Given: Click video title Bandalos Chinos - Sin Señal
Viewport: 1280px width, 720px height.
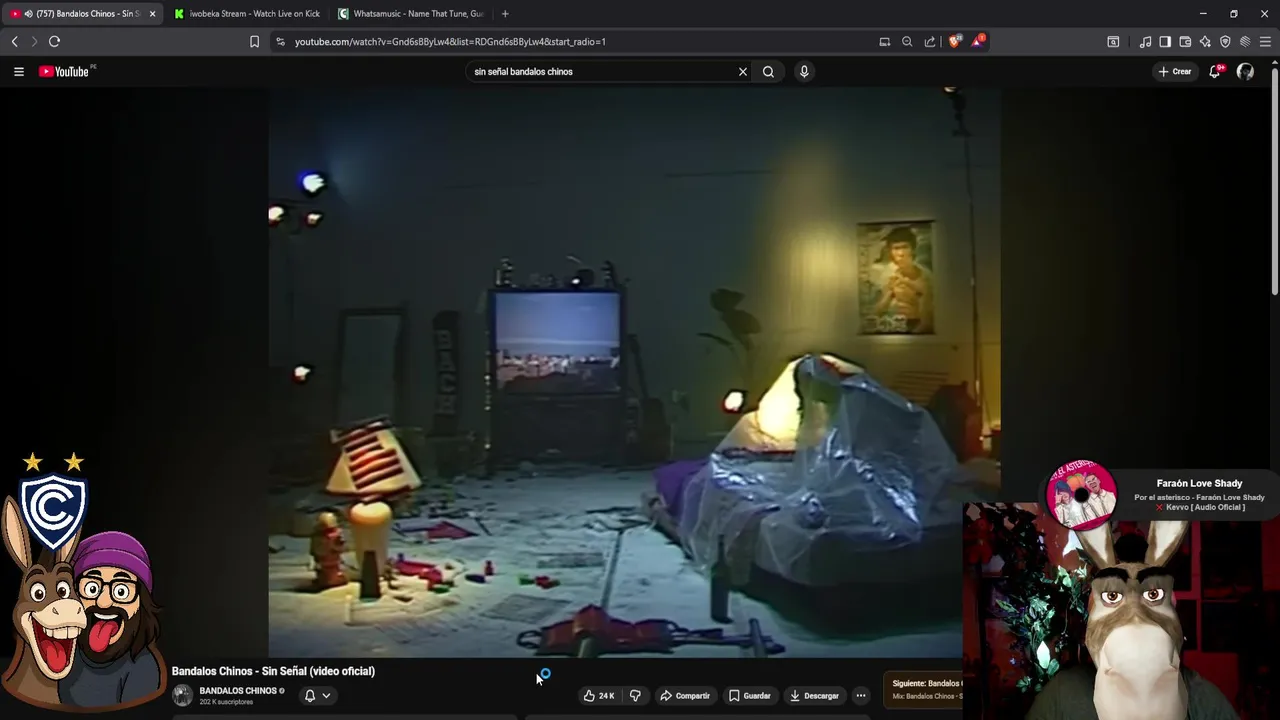Looking at the screenshot, I should point(273,671).
